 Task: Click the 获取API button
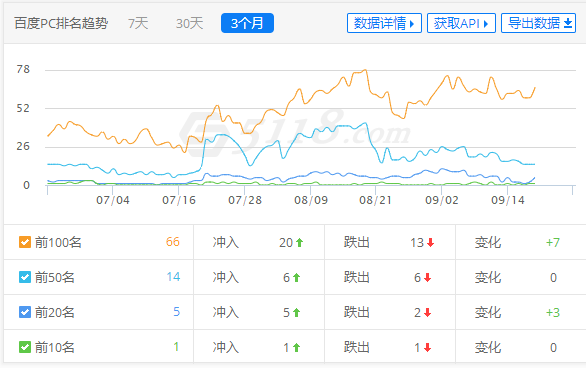tap(461, 23)
